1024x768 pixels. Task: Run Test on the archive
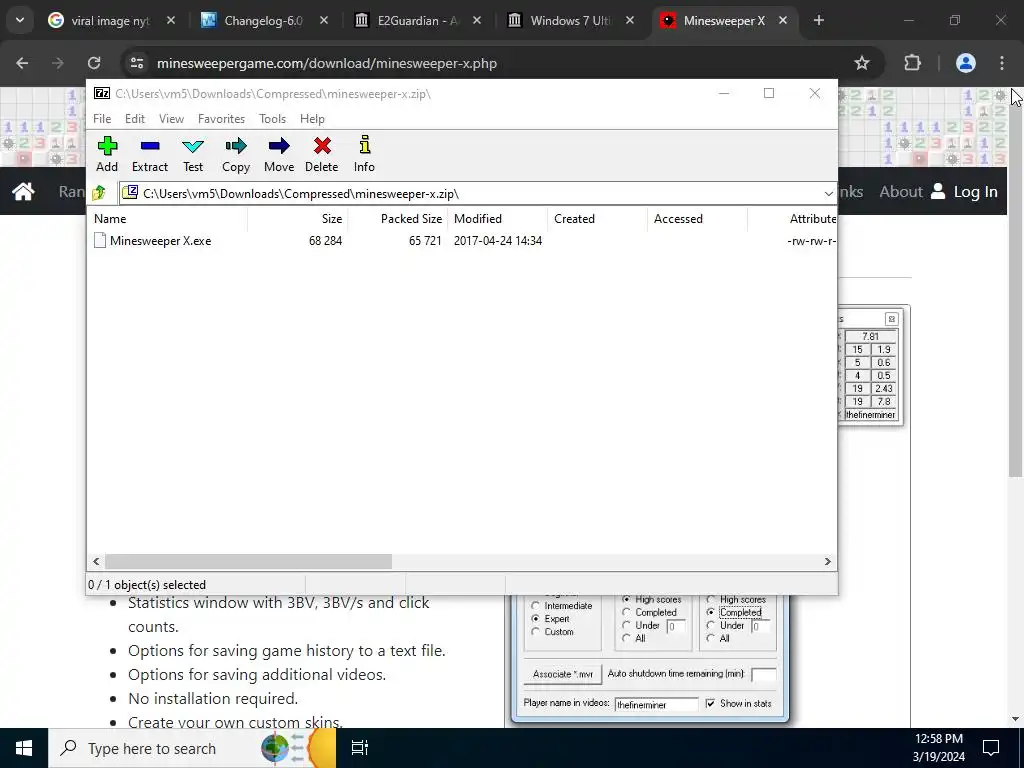(193, 155)
